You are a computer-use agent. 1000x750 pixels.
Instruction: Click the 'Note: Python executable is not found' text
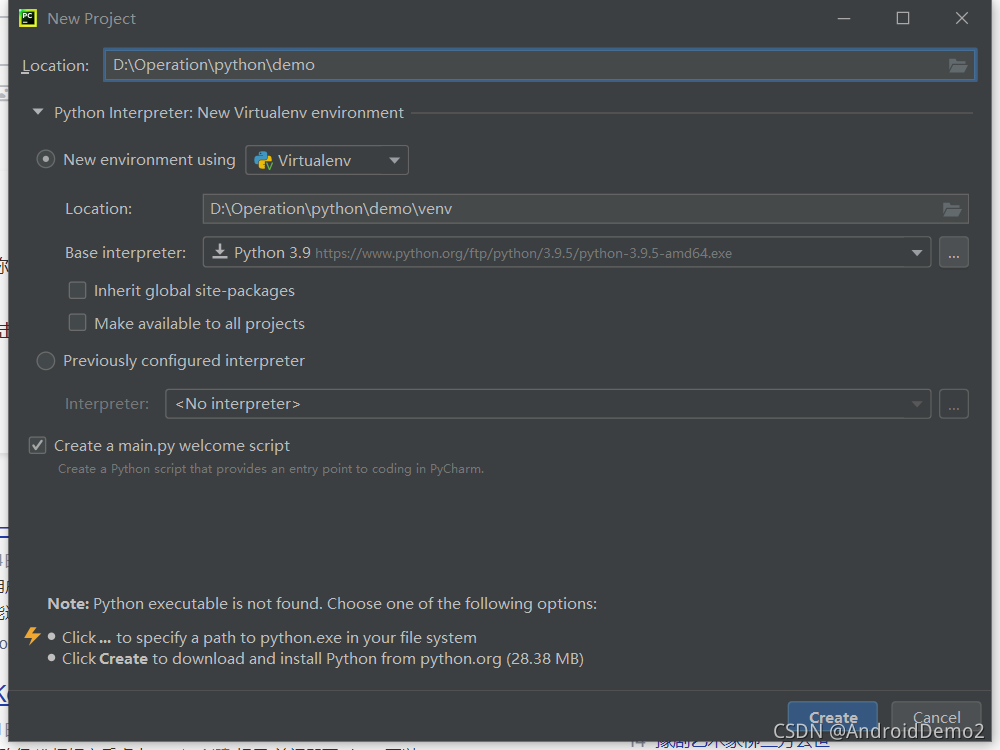322,603
